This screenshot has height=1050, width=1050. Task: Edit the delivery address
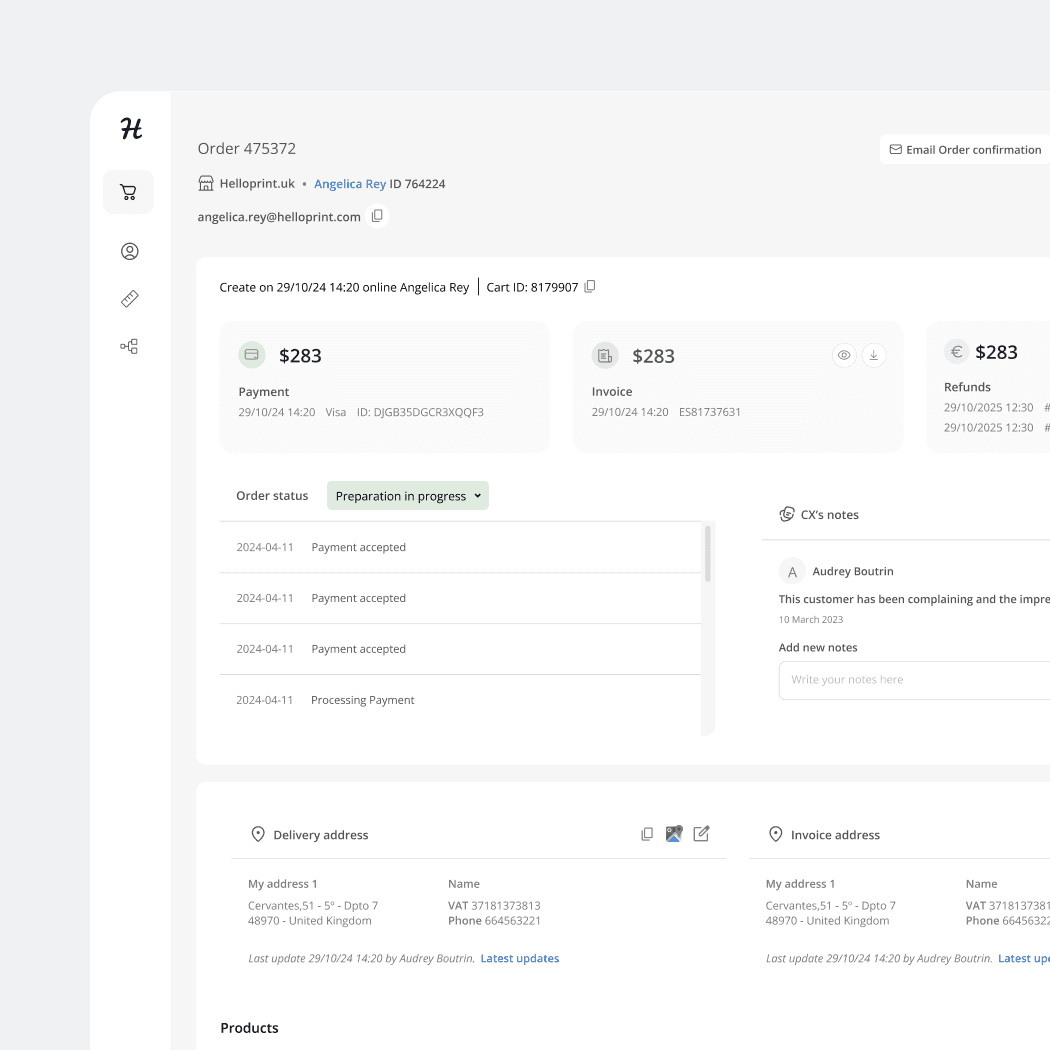pyautogui.click(x=701, y=833)
